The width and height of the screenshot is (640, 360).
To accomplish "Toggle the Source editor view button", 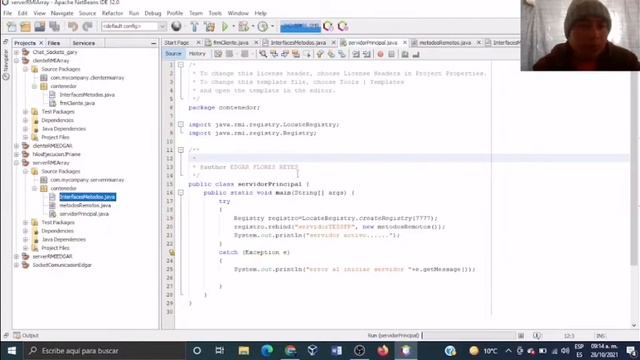I will click(x=173, y=54).
